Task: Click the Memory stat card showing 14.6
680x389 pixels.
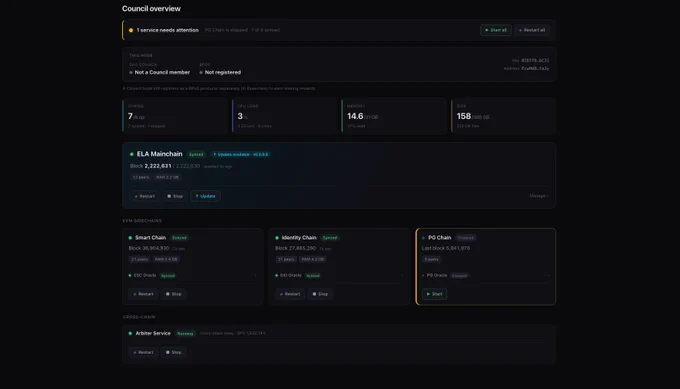Action: point(394,116)
